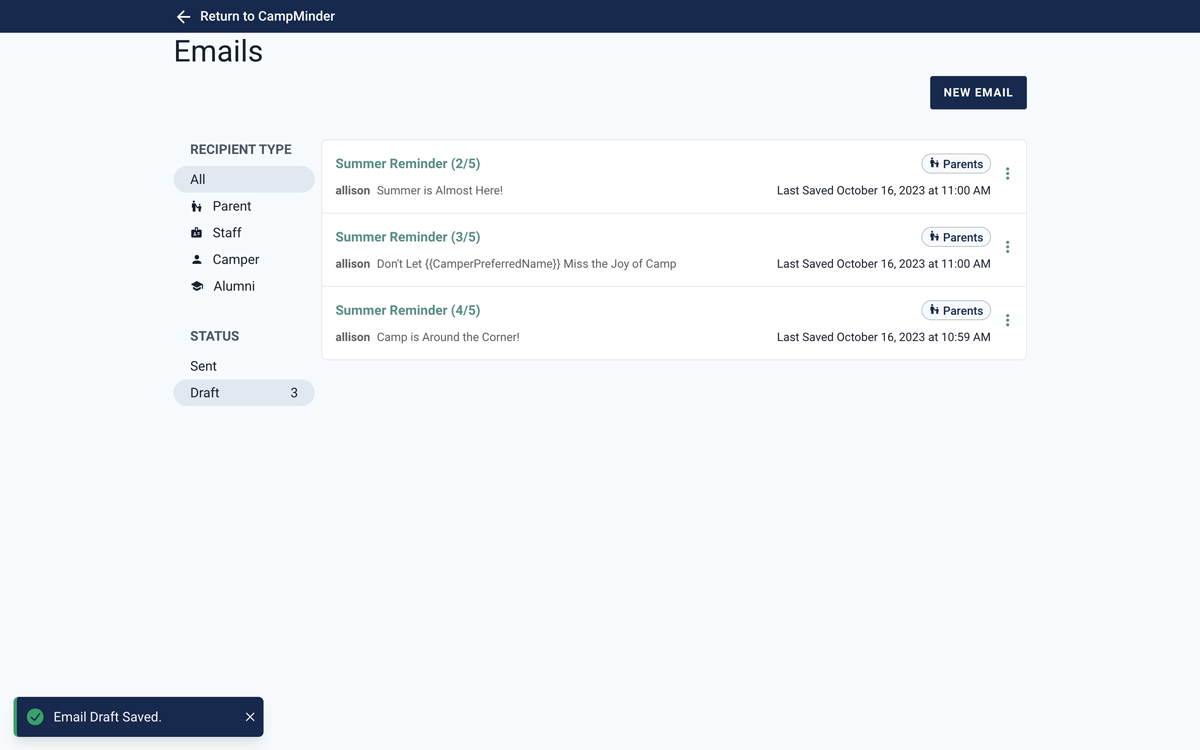Click the back arrow icon in header

pos(183,17)
